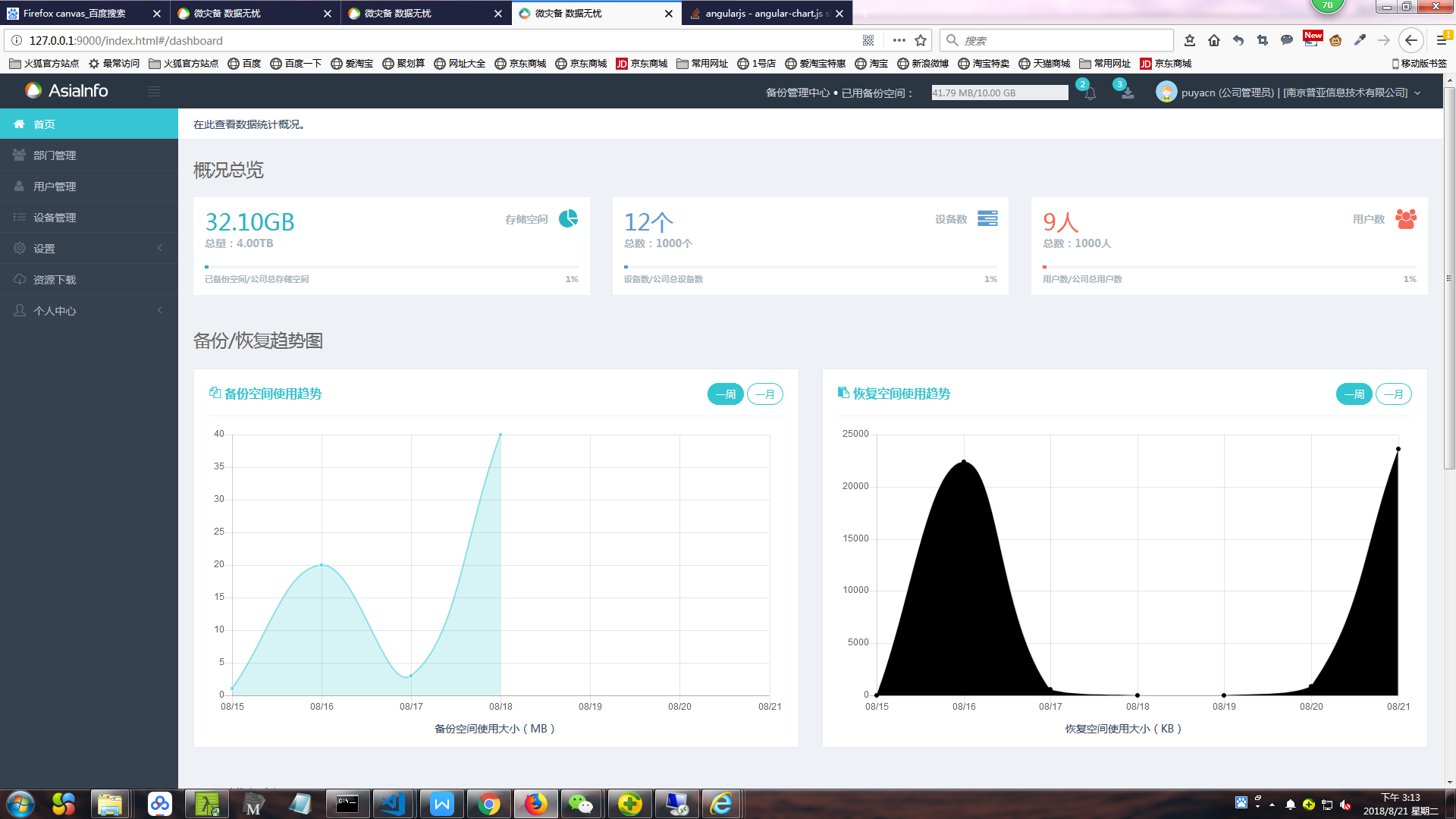Click the device count server icon
The image size is (1456, 819).
tap(987, 218)
